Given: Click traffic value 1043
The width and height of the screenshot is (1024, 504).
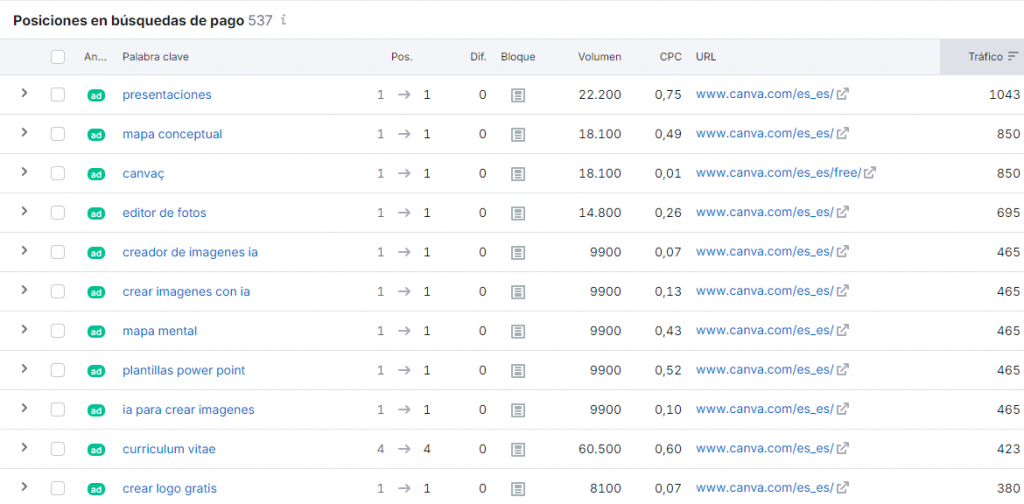Looking at the screenshot, I should [1004, 95].
